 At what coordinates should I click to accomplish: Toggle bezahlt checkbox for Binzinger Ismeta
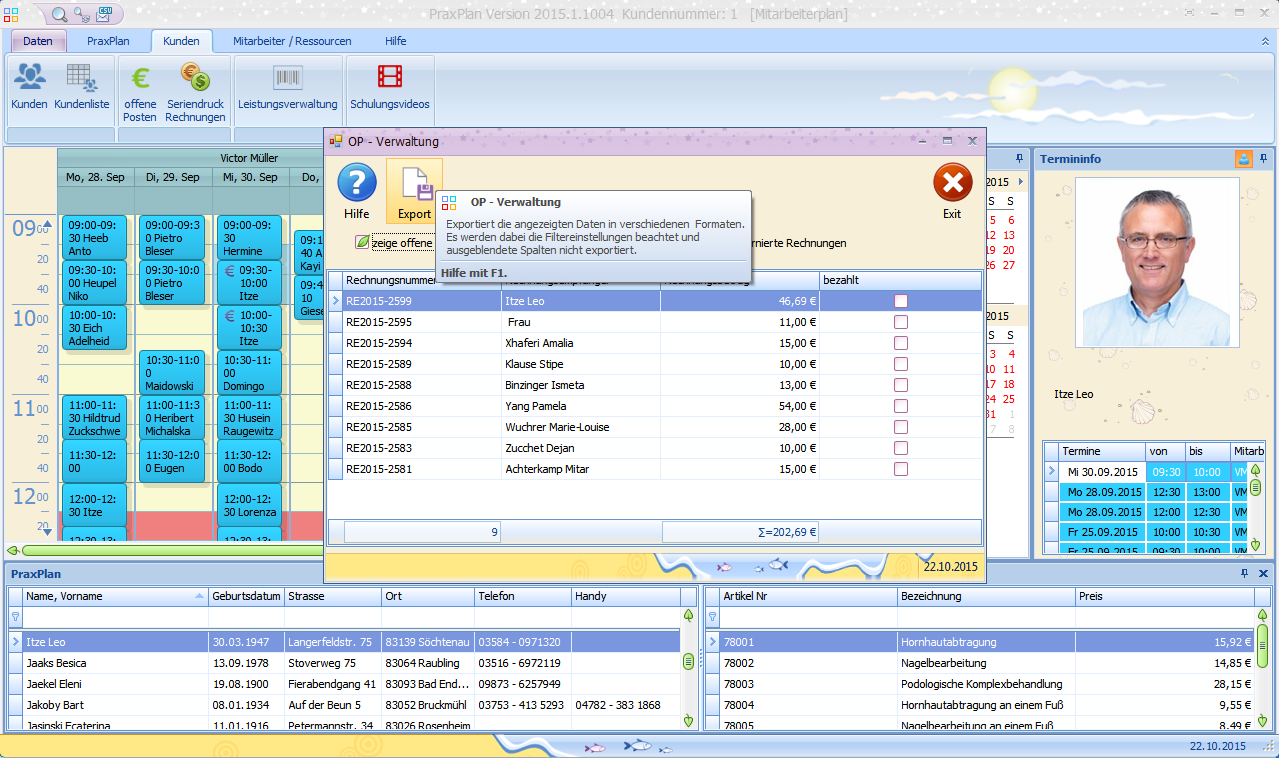click(901, 385)
